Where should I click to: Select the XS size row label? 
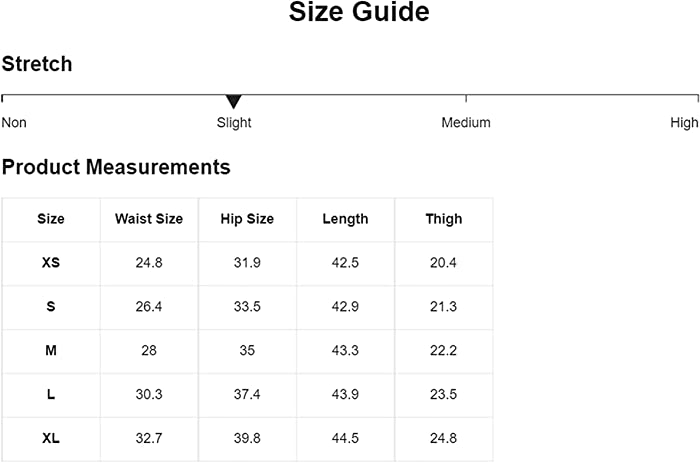tap(51, 263)
